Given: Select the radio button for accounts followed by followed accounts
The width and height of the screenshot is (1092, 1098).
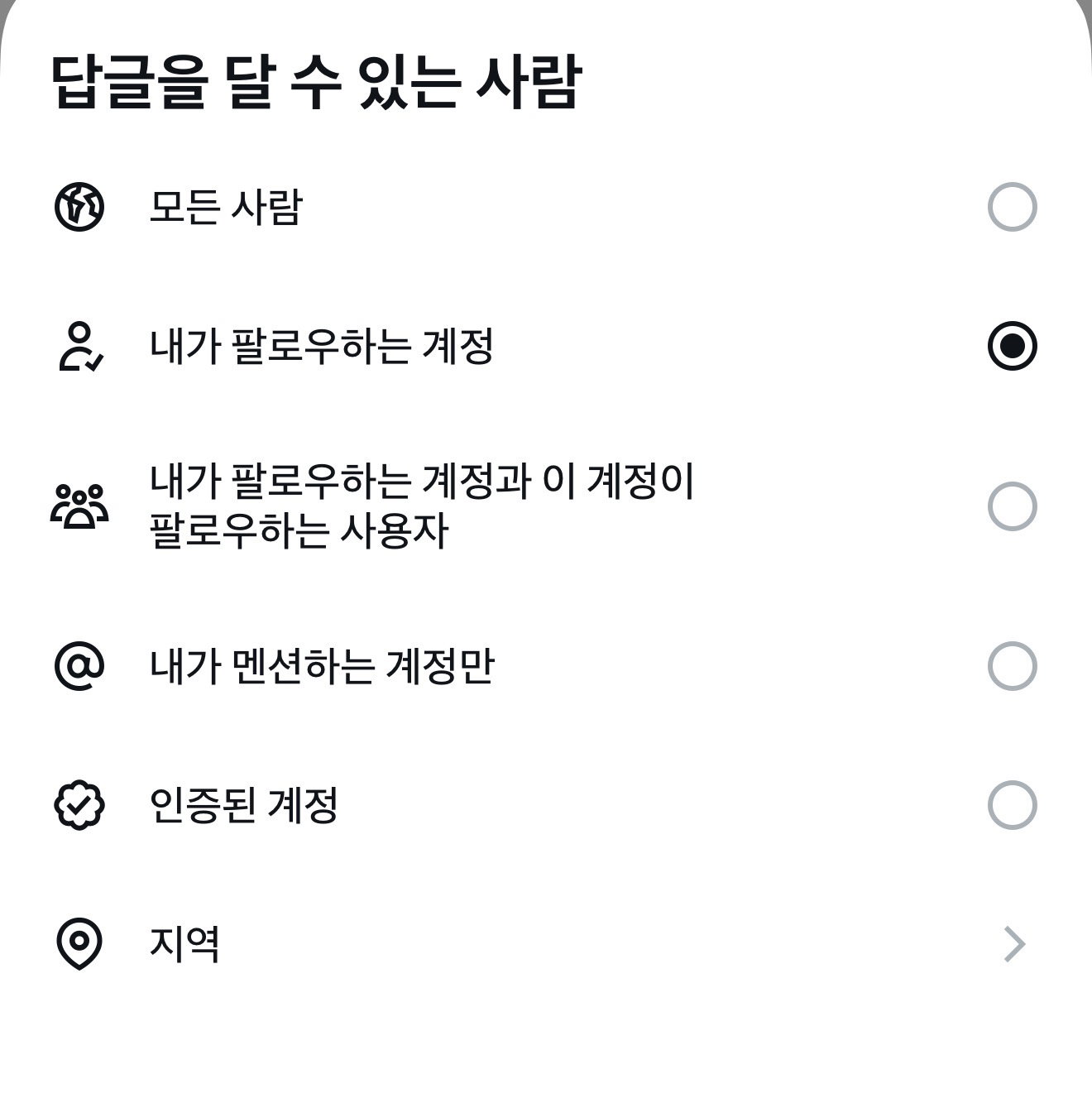Looking at the screenshot, I should [1013, 506].
